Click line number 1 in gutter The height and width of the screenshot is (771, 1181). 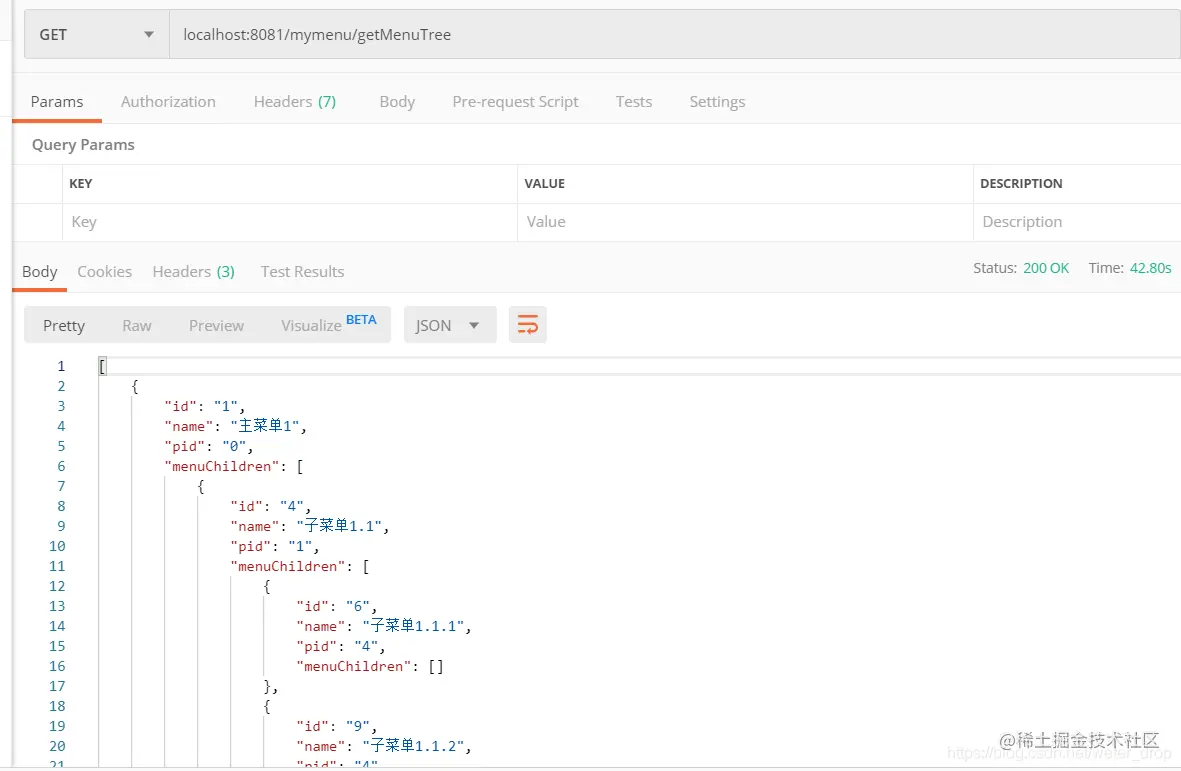click(x=61, y=366)
